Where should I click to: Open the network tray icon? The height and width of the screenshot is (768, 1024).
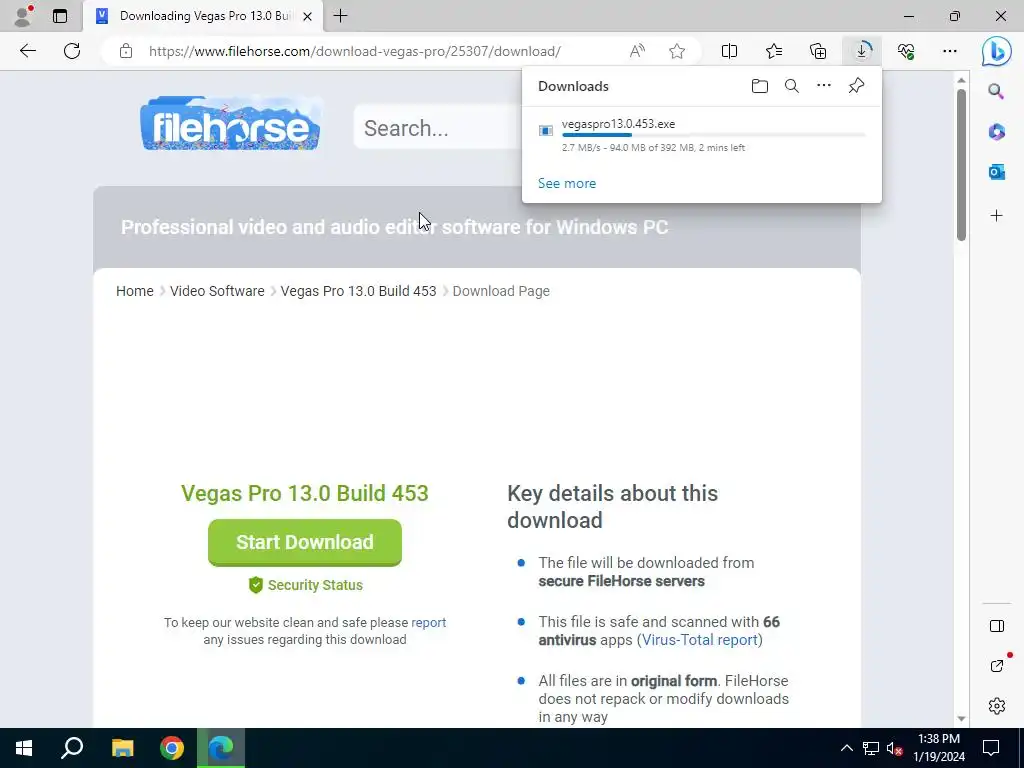(871, 748)
